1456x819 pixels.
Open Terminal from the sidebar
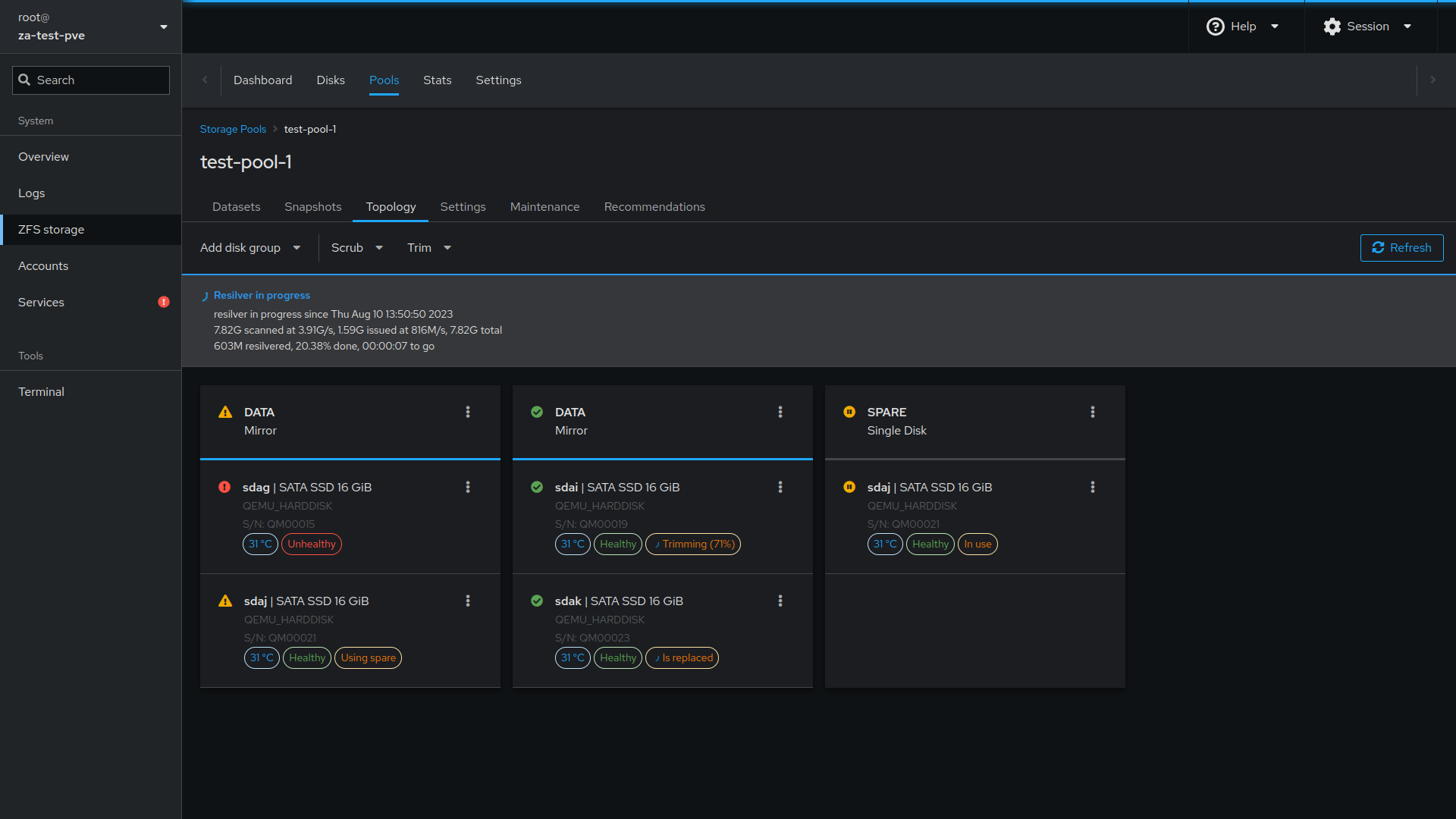[x=41, y=392]
